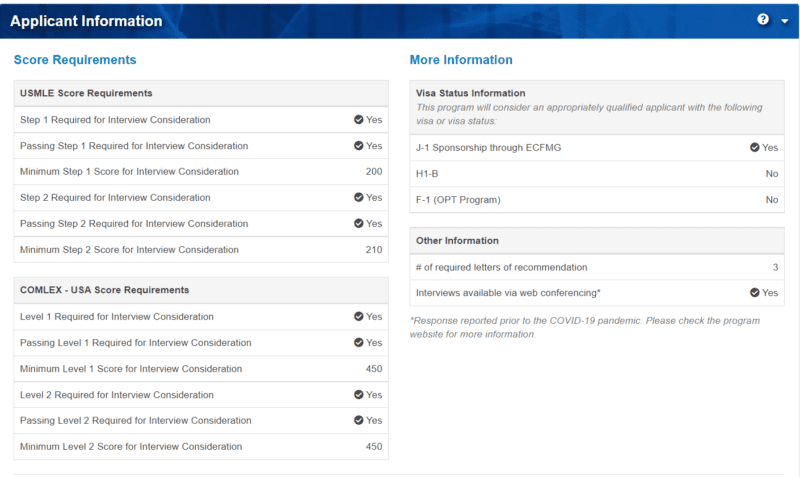Click the H1-B visa status row
800x477 pixels.
click(596, 174)
